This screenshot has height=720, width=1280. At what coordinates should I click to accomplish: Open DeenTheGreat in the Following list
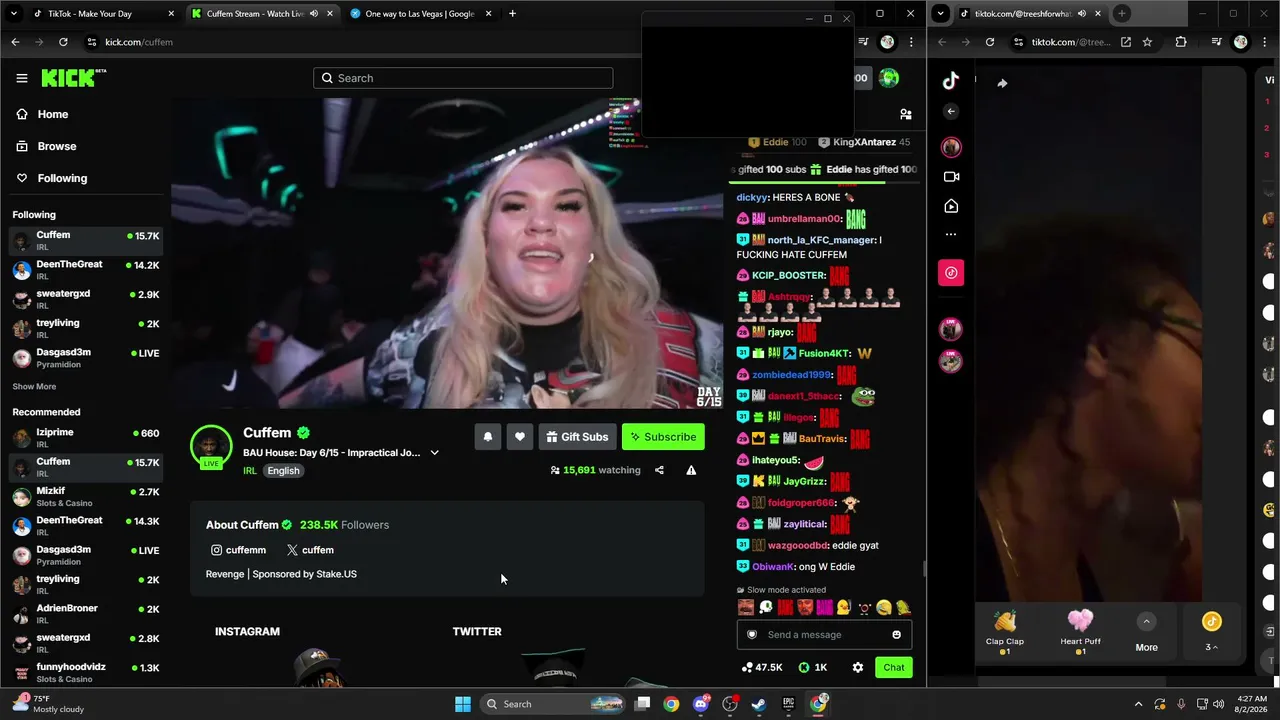tap(86, 270)
